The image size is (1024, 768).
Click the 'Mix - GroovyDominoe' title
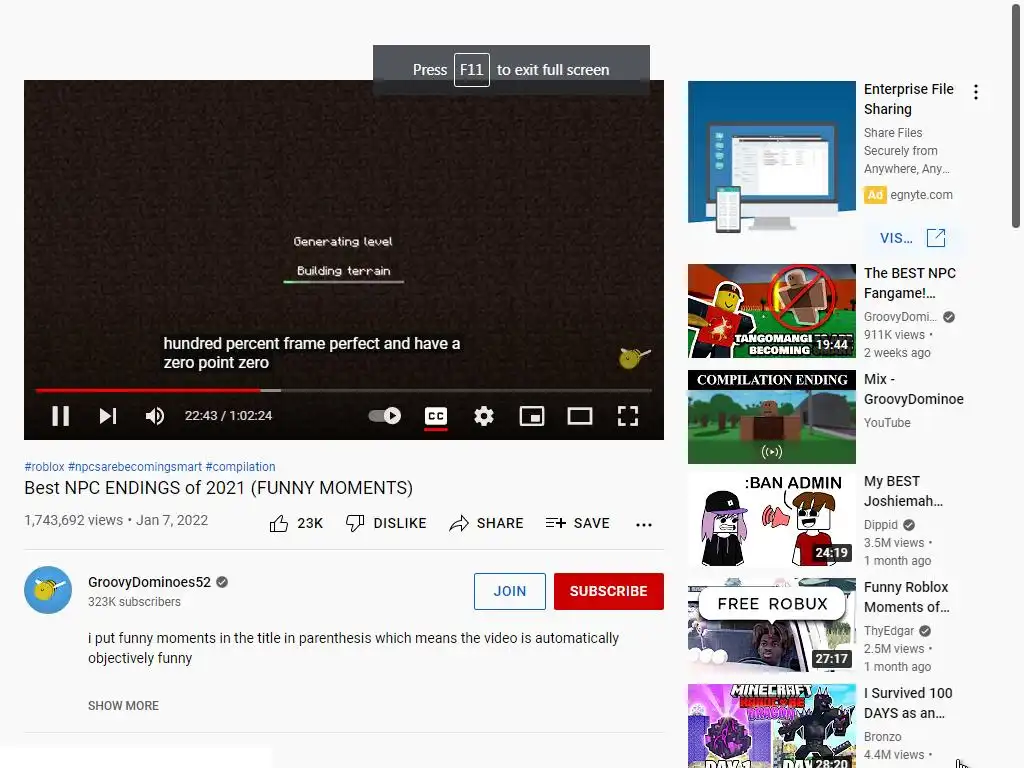[x=914, y=389]
